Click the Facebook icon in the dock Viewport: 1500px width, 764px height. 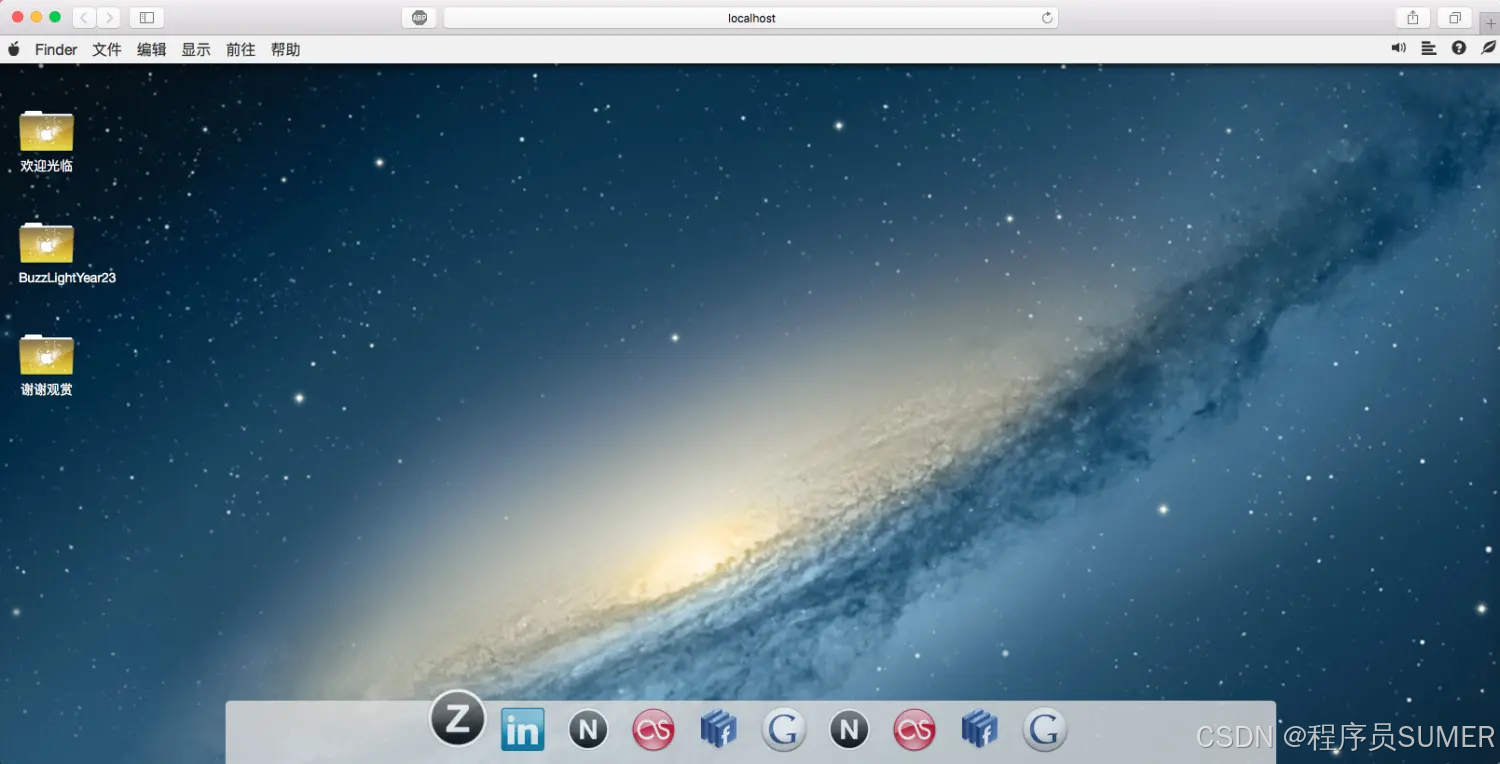tap(718, 729)
